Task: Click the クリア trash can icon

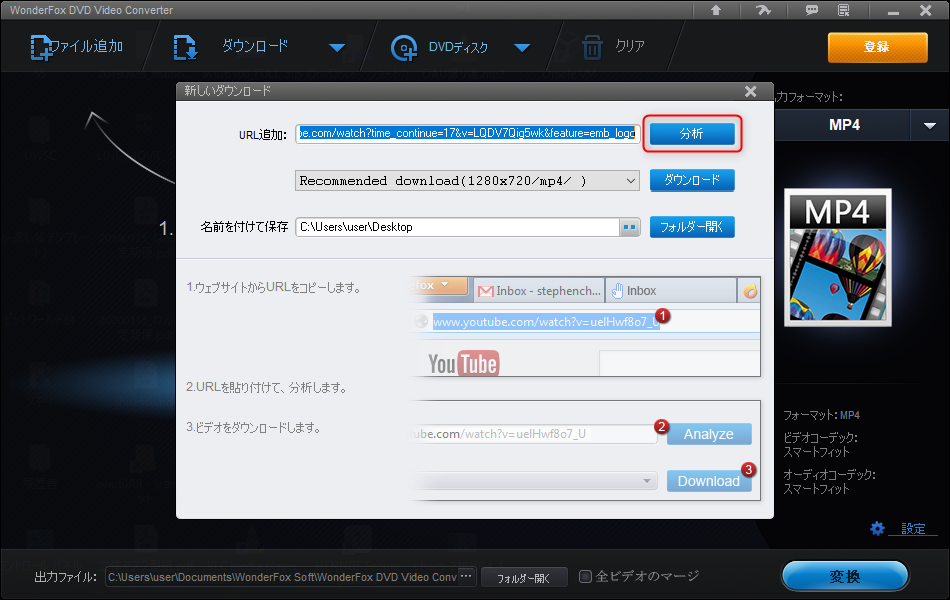Action: point(592,47)
